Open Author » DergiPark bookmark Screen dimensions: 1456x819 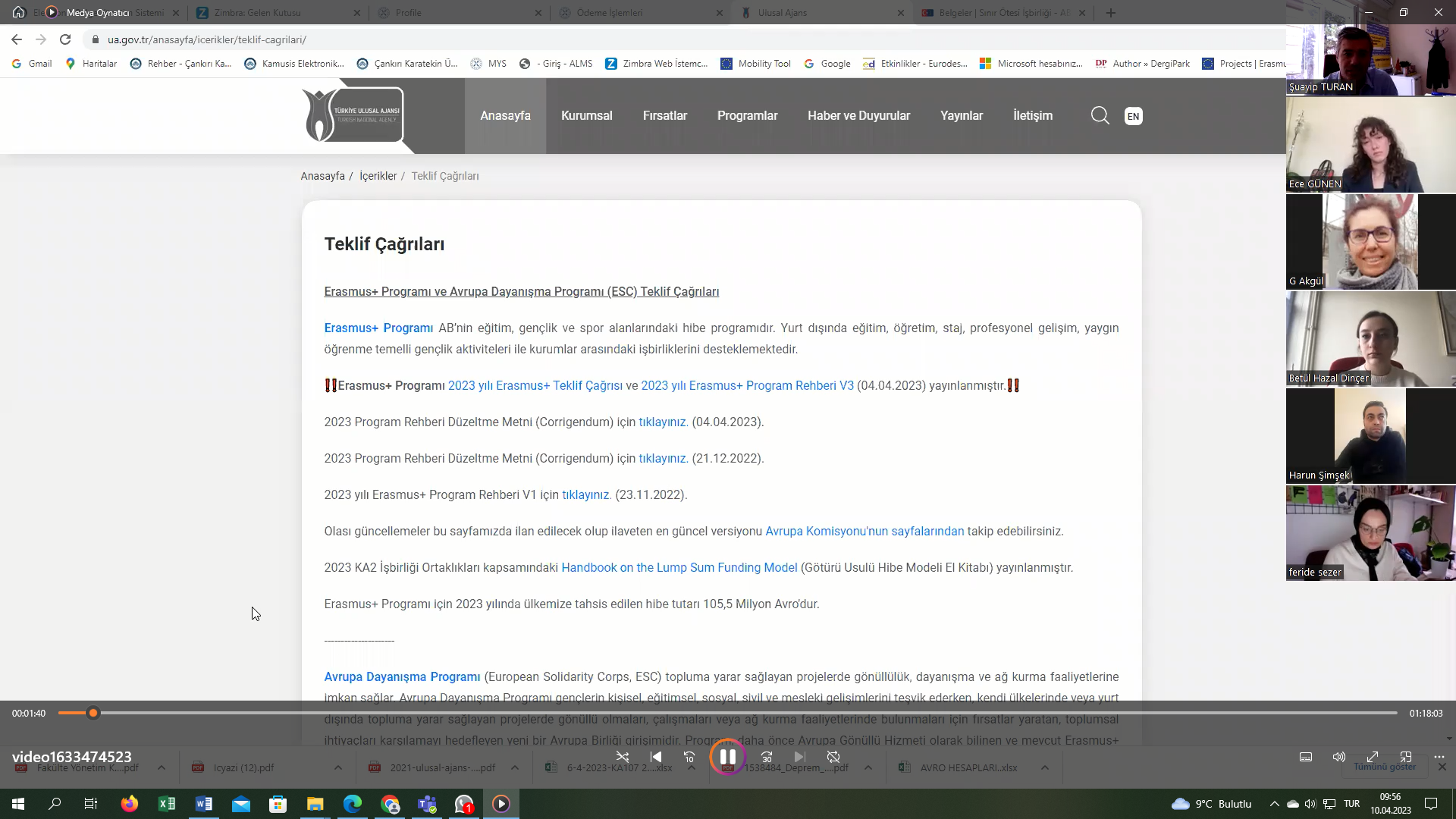coord(1142,64)
